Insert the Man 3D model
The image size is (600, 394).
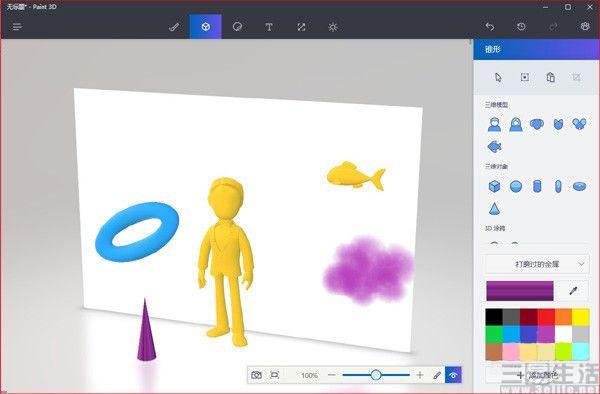(494, 124)
